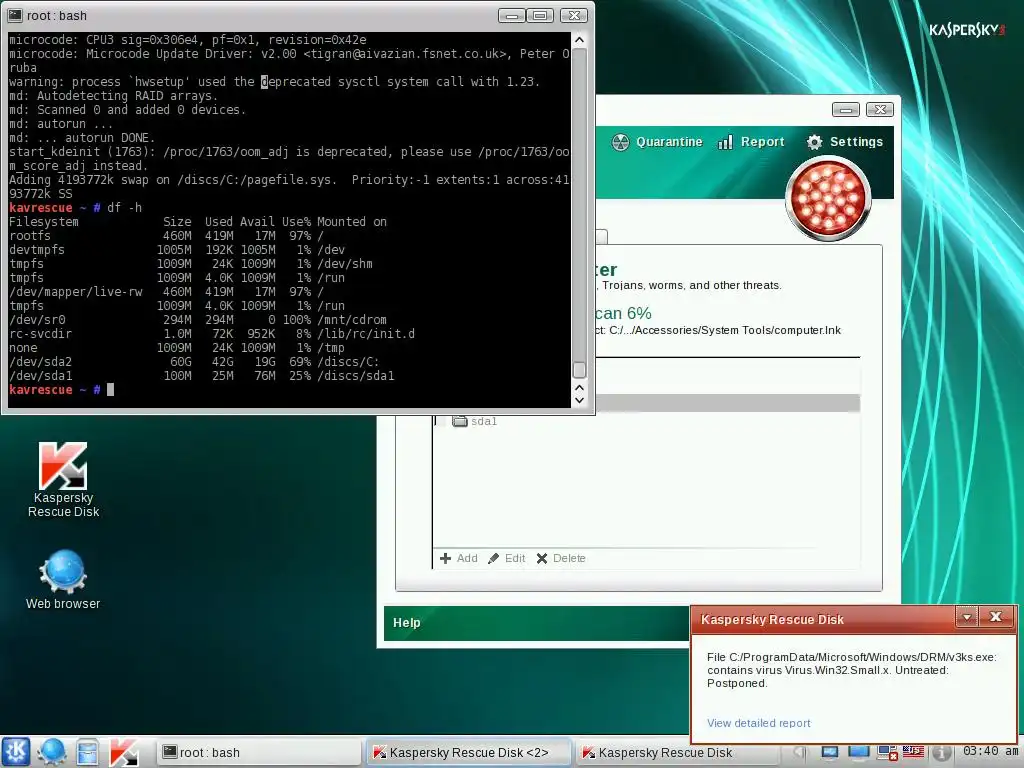Viewport: 1024px width, 768px height.
Task: Click Add scan object button
Action: click(x=458, y=558)
